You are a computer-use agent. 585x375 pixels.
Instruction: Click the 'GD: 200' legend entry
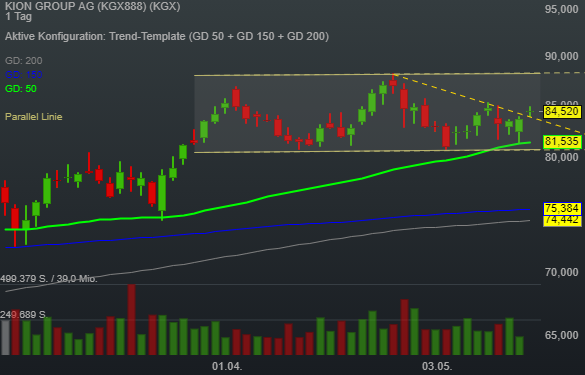(24, 60)
